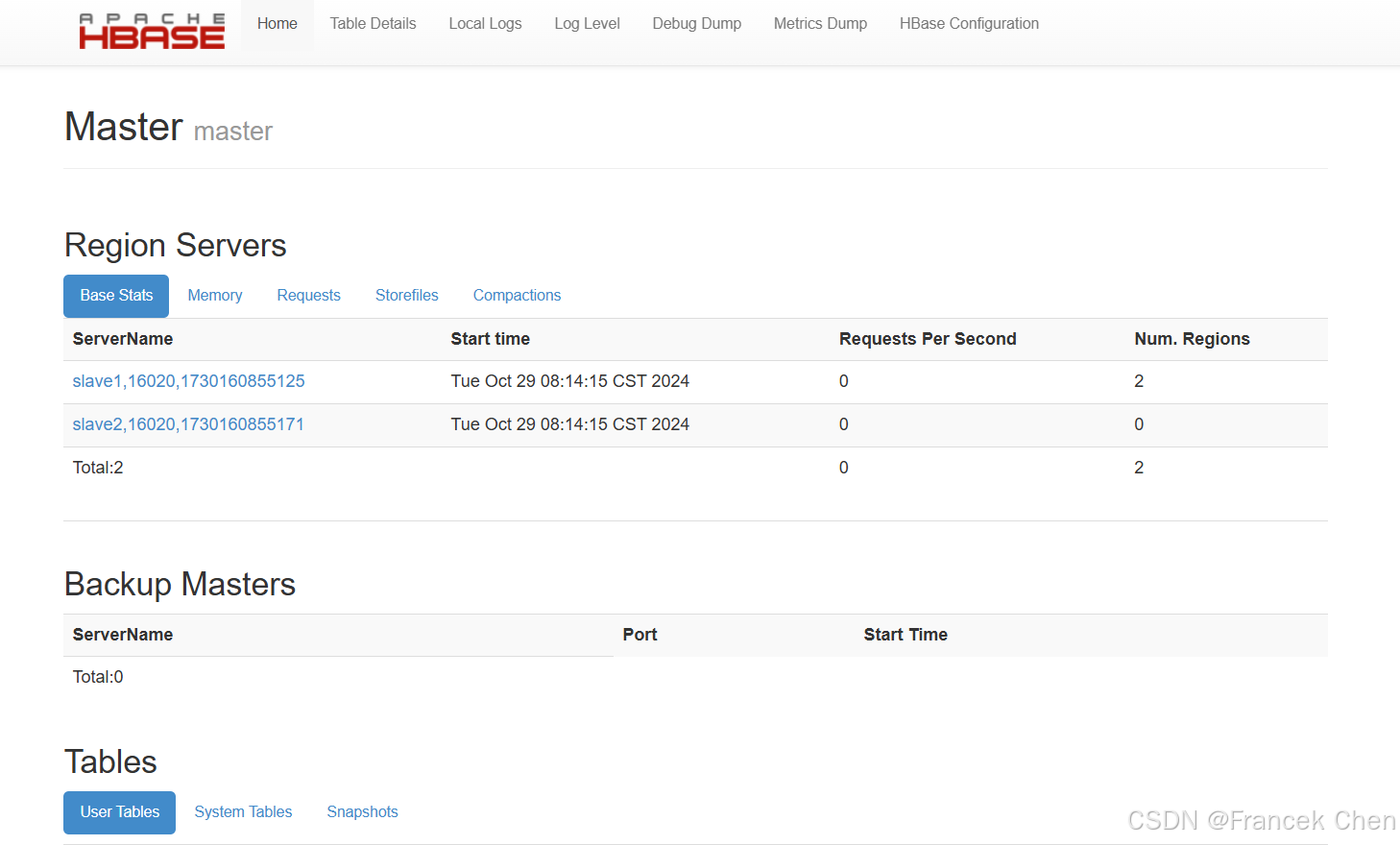Click the Num. Regions column header
Image resolution: width=1400 pixels, height=845 pixels.
tap(1192, 339)
